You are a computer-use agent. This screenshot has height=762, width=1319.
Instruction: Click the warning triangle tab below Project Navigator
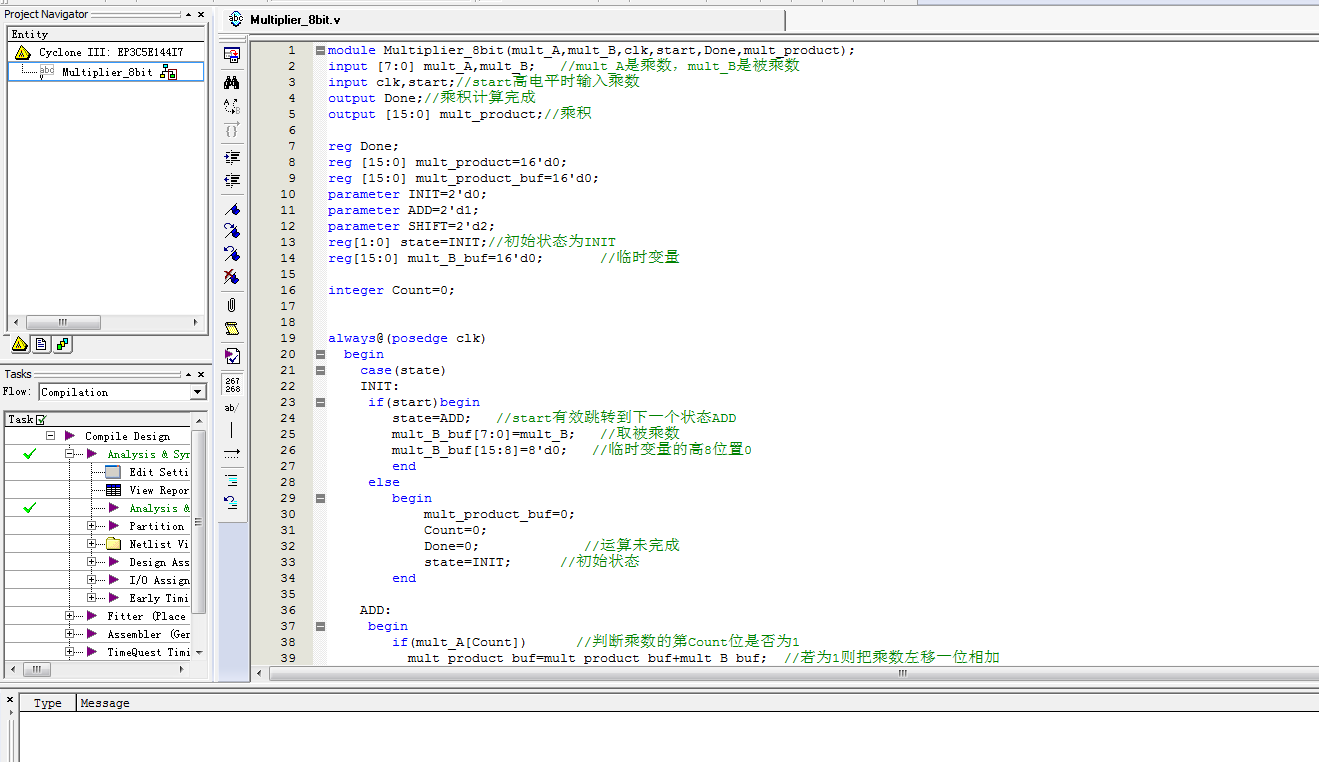tap(20, 344)
